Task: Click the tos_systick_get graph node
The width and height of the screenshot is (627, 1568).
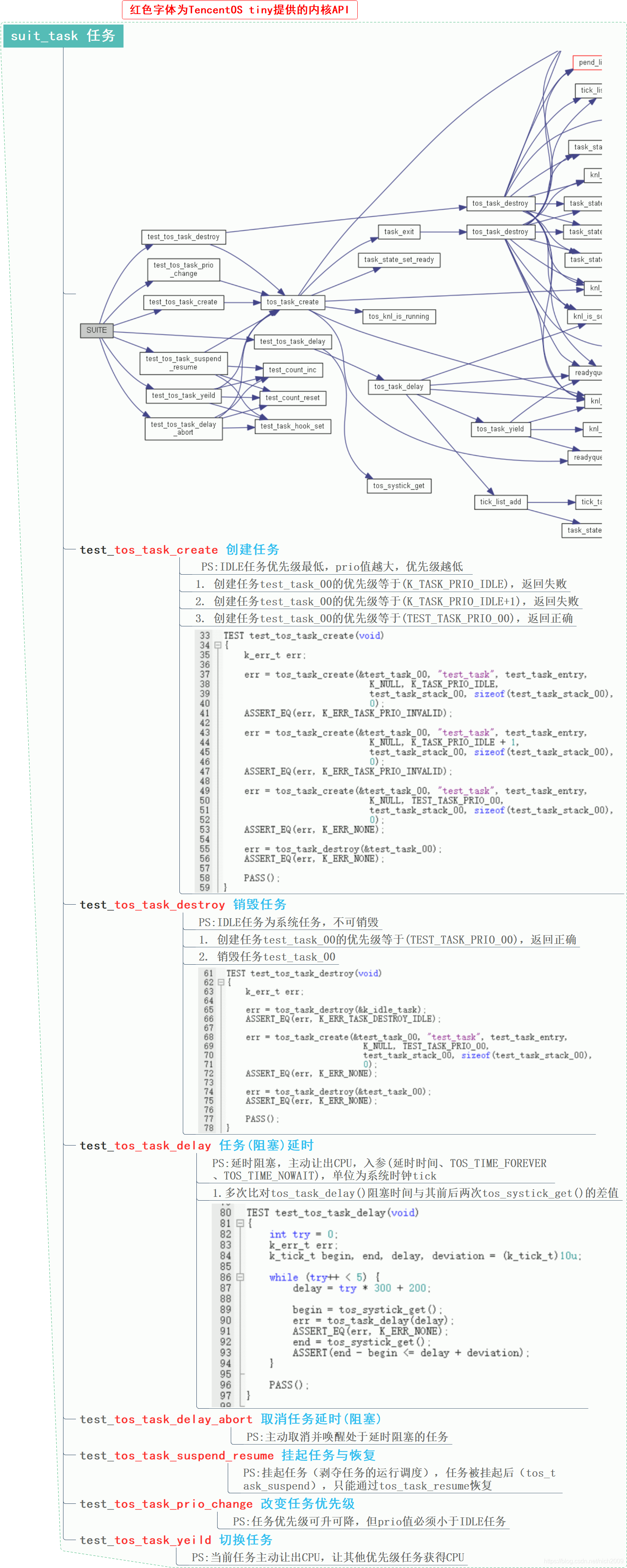Action: (399, 486)
